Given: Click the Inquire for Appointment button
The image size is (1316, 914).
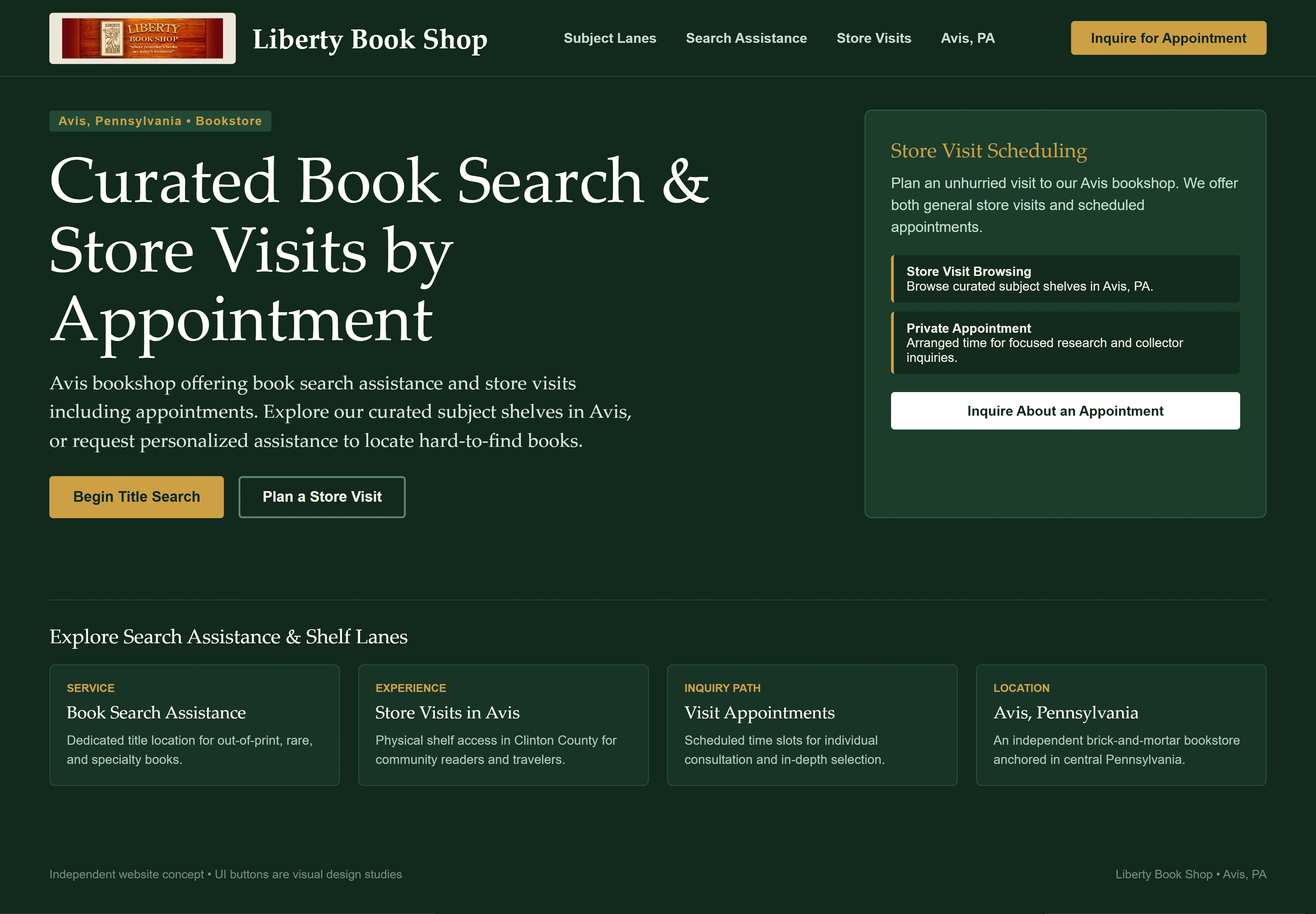Looking at the screenshot, I should point(1168,38).
